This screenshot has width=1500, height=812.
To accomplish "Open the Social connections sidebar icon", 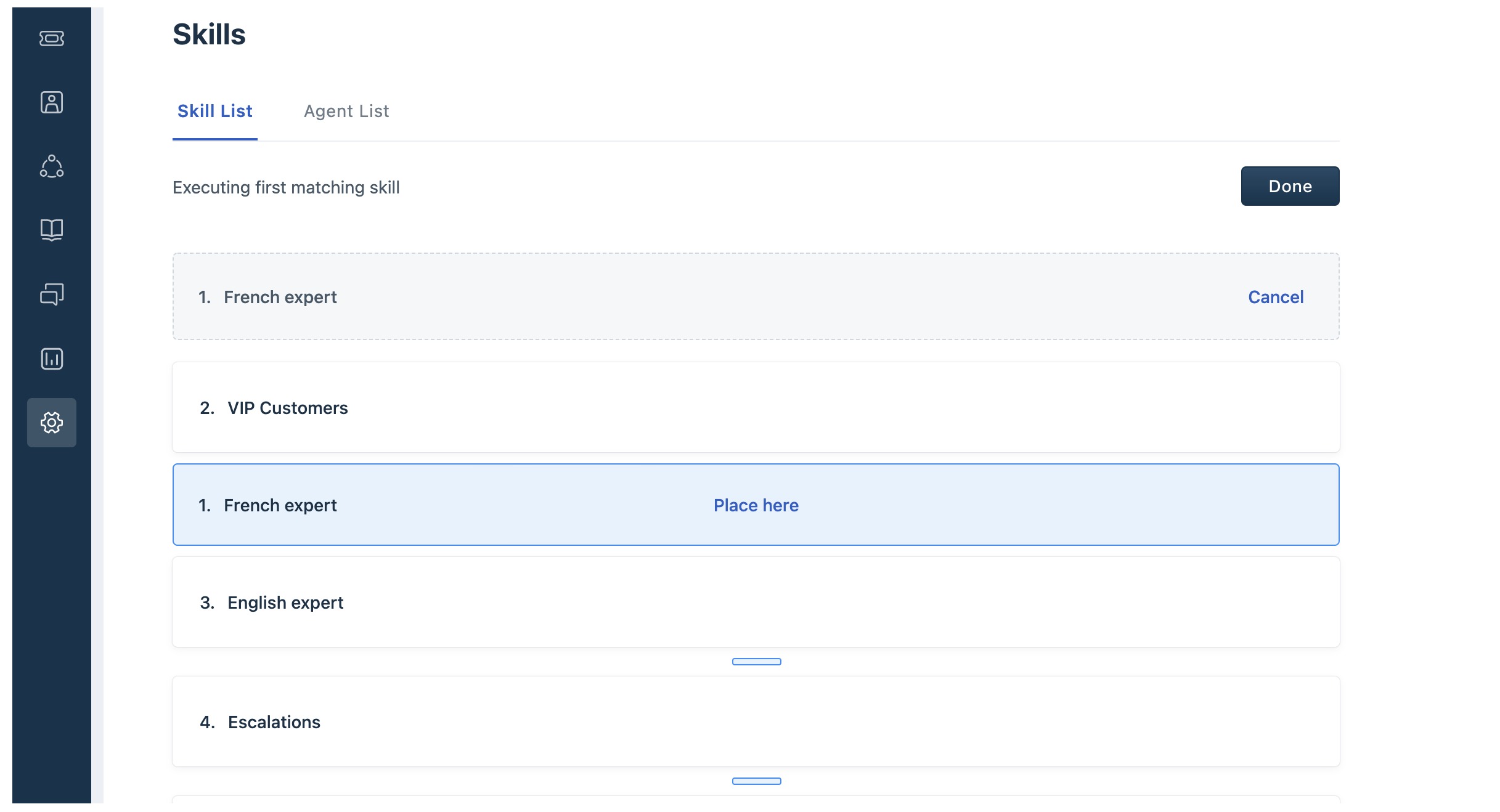I will [x=52, y=166].
